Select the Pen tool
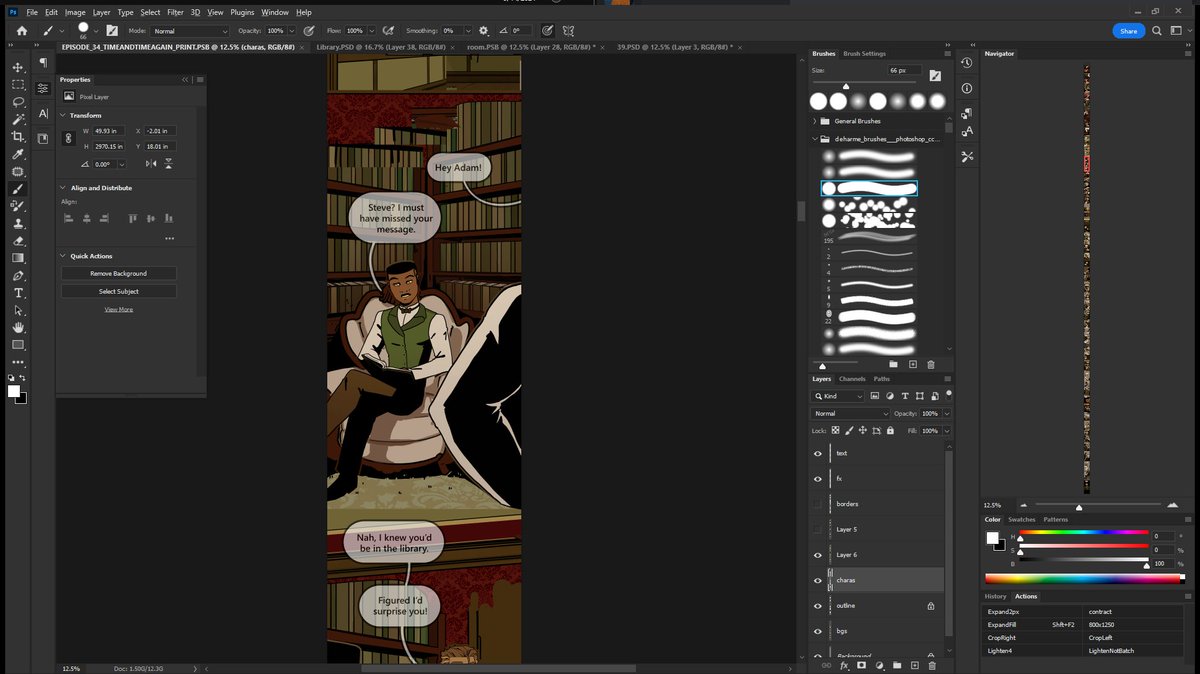 click(x=18, y=276)
